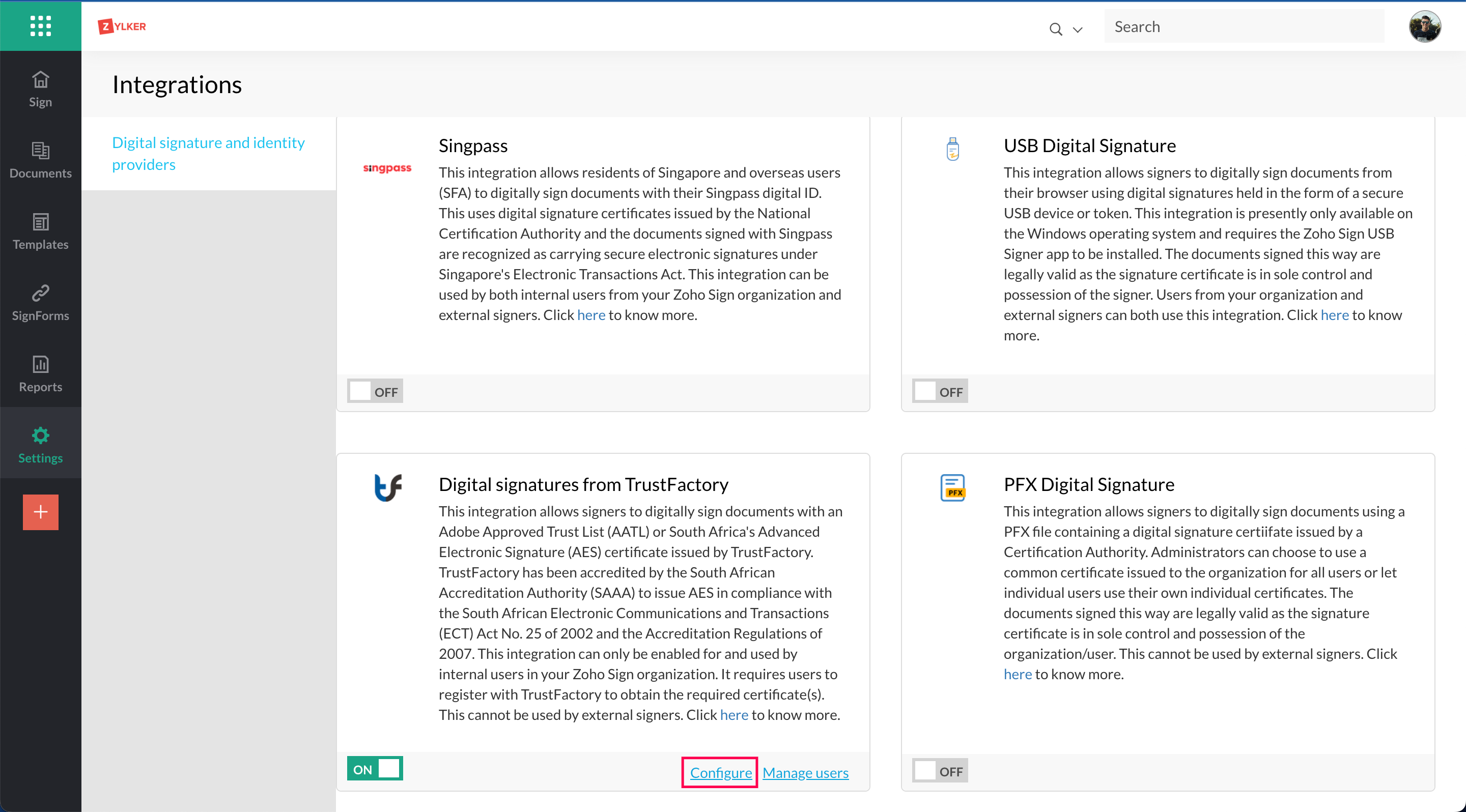Open the user profile avatar
Image resolution: width=1466 pixels, height=812 pixels.
click(x=1424, y=26)
